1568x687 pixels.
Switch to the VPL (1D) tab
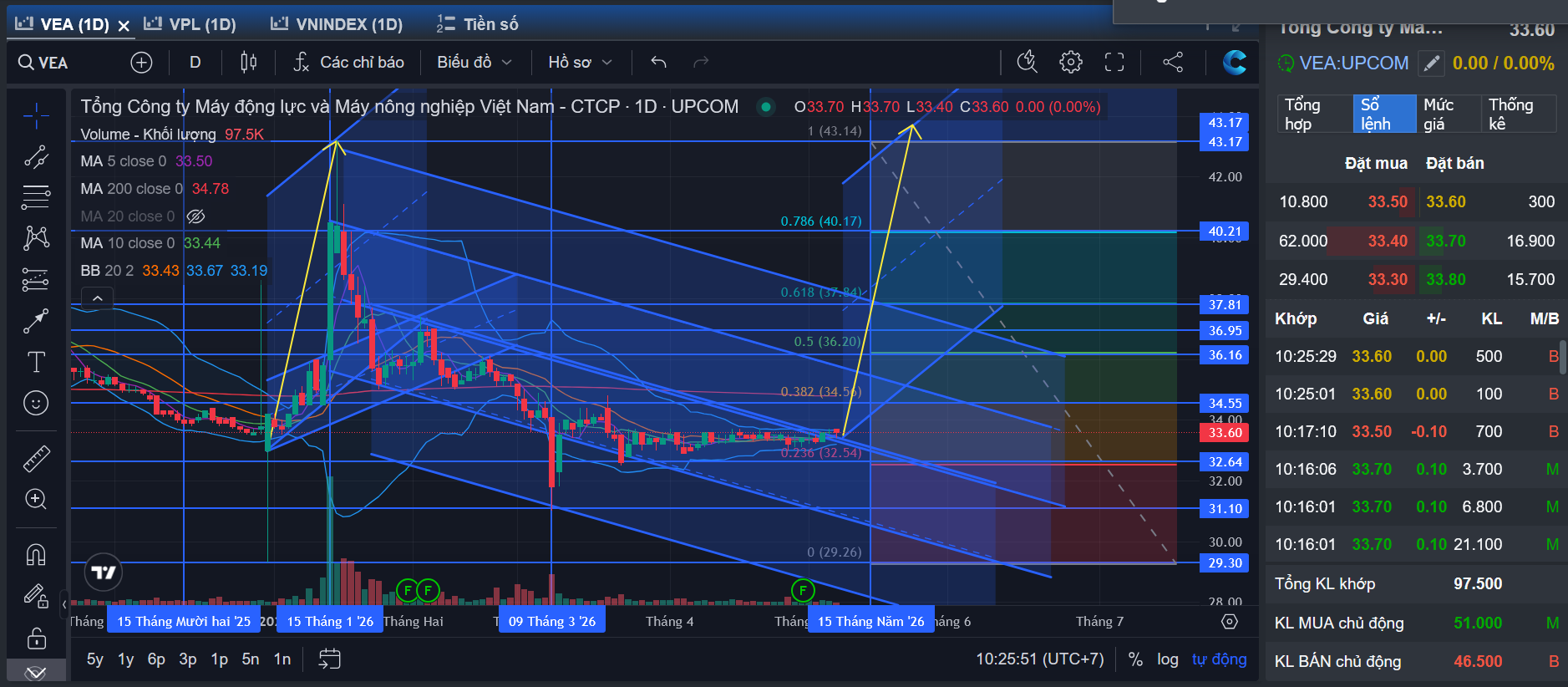pyautogui.click(x=190, y=24)
